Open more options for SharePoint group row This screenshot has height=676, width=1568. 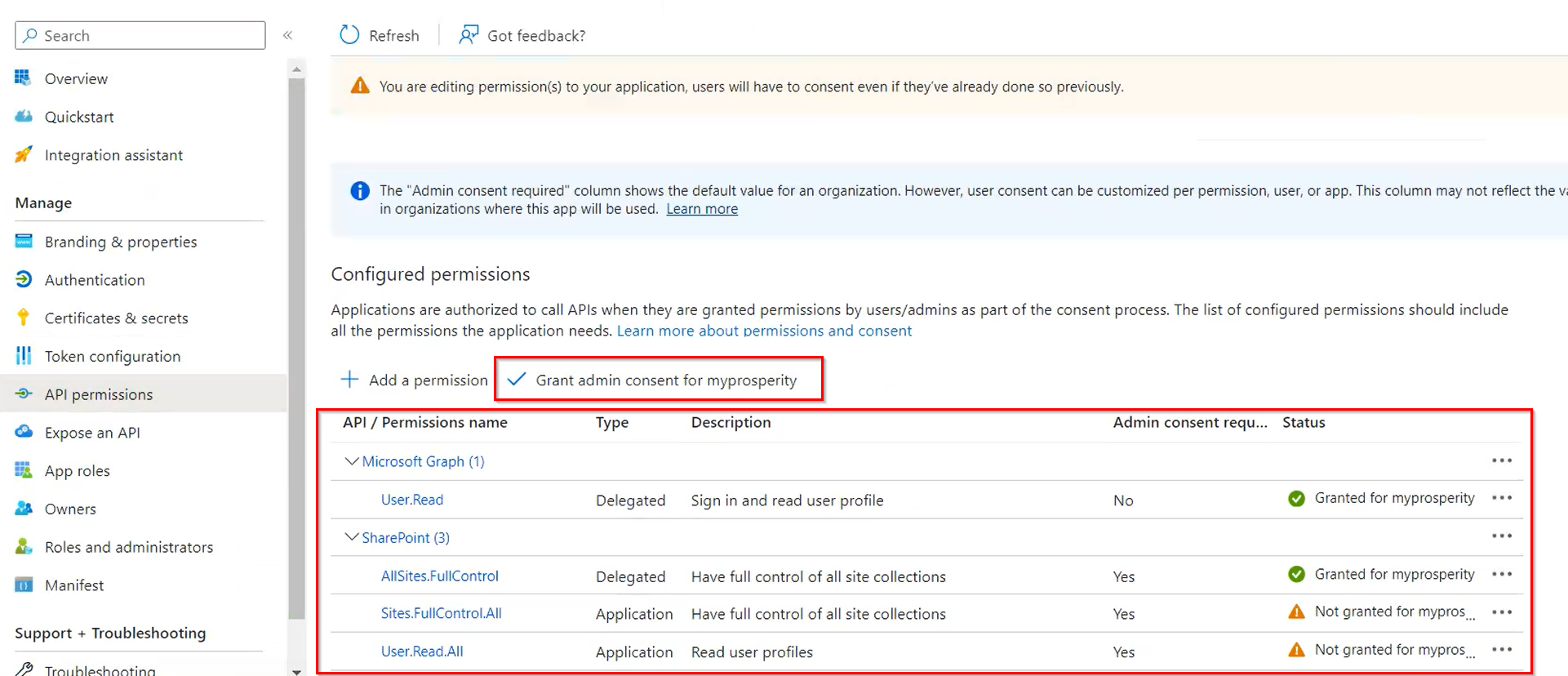click(1502, 536)
